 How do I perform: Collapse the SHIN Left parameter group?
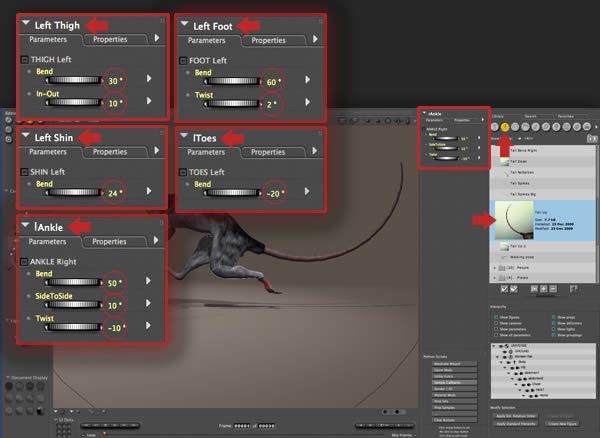(x=24, y=172)
